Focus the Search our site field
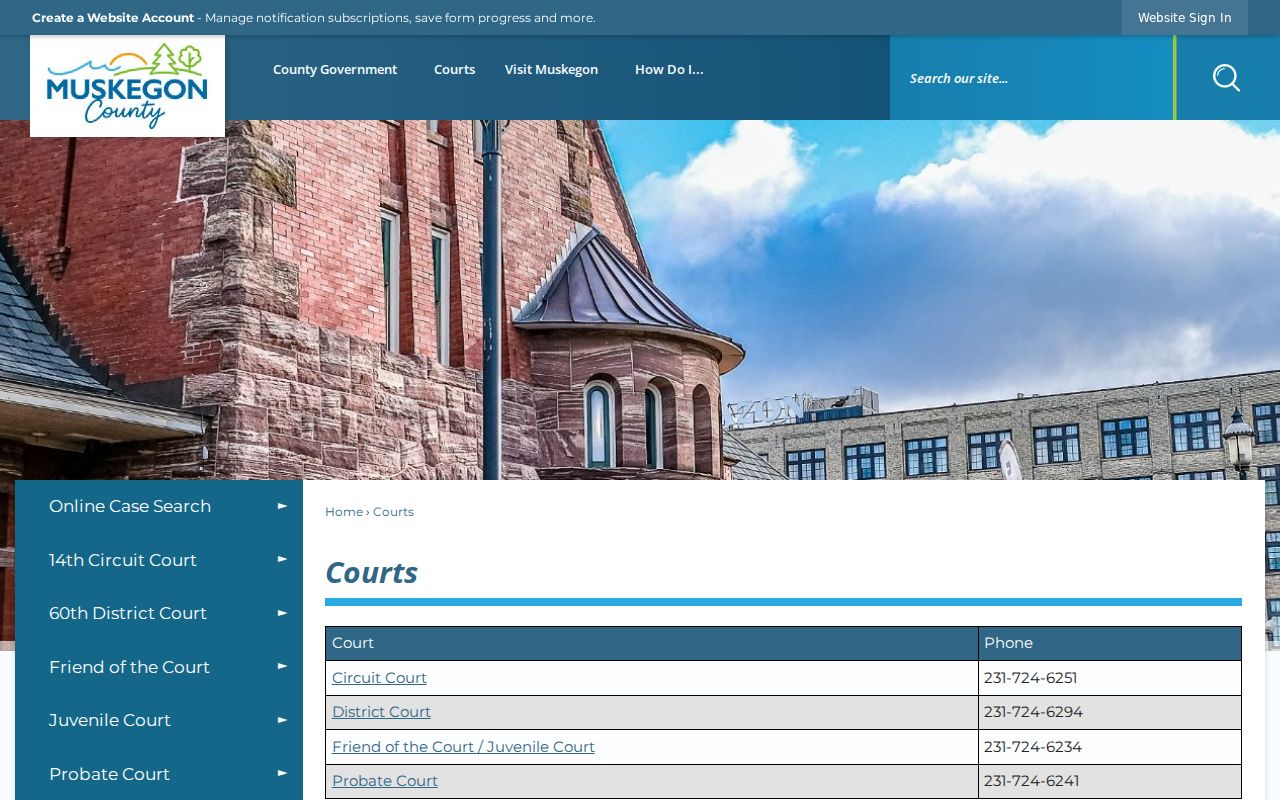1280x800 pixels. coord(1032,78)
